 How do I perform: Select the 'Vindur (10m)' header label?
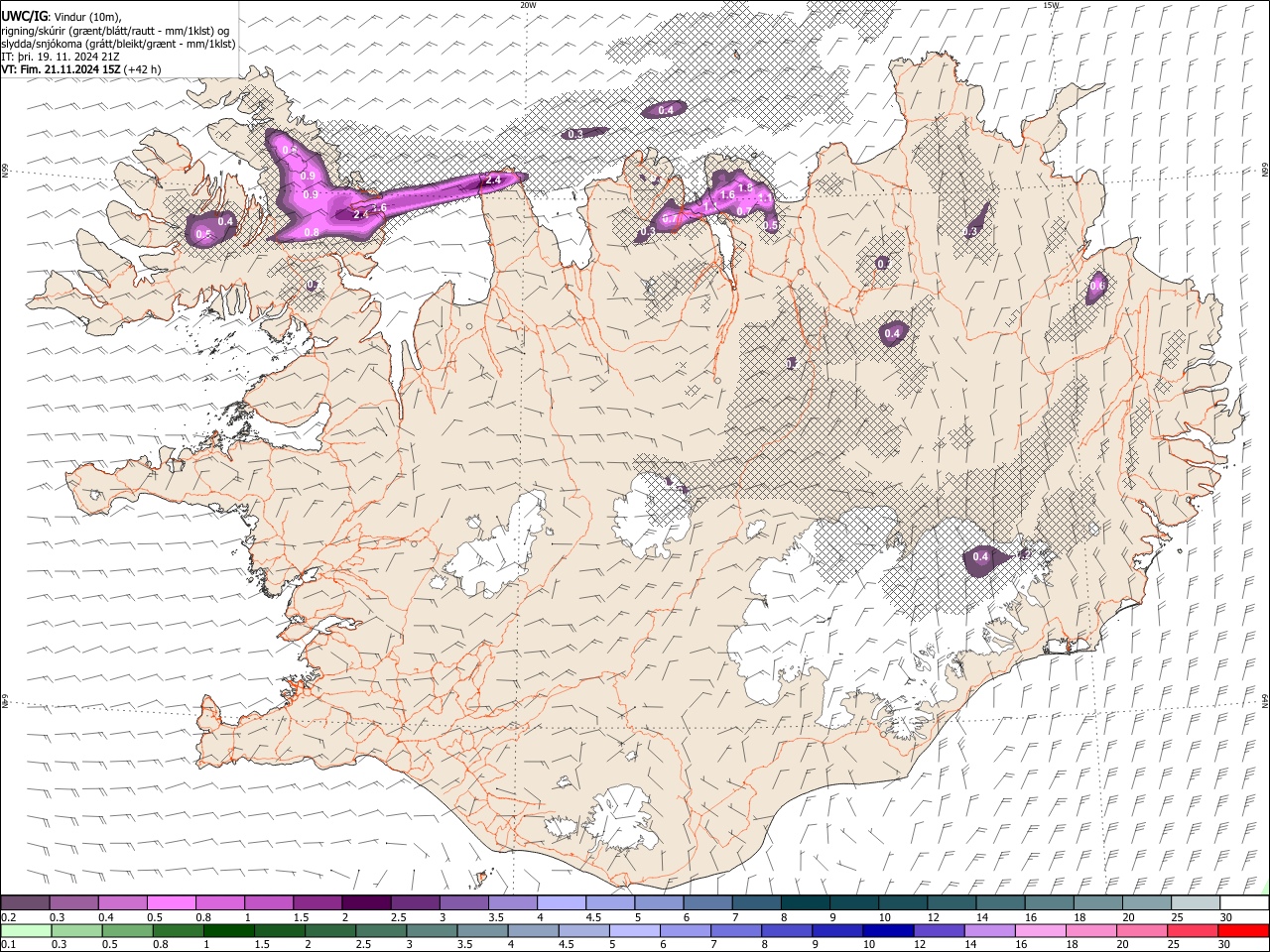87,17
